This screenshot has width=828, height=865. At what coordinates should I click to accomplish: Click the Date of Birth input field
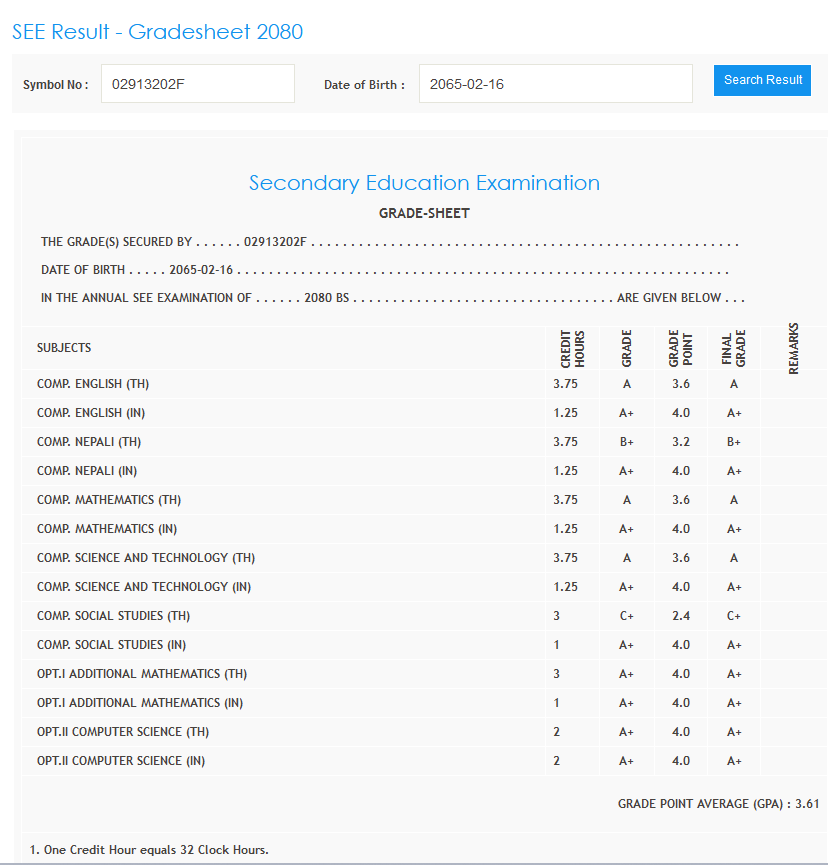[555, 84]
